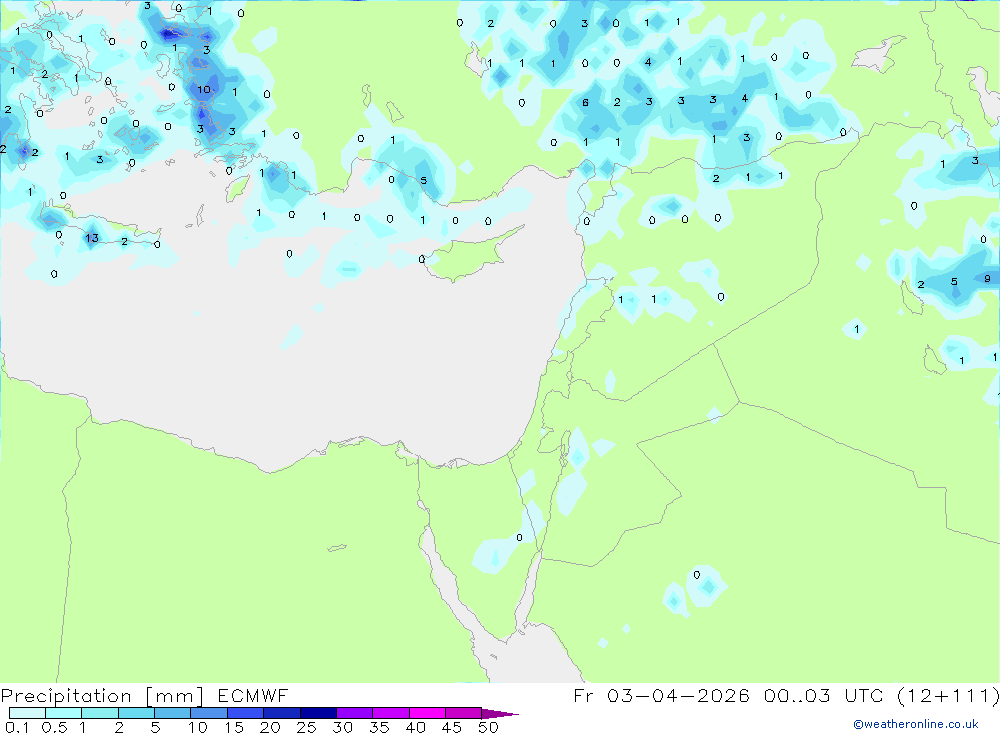Click the legend label '25'
This screenshot has height=733, width=1000.
[x=306, y=727]
